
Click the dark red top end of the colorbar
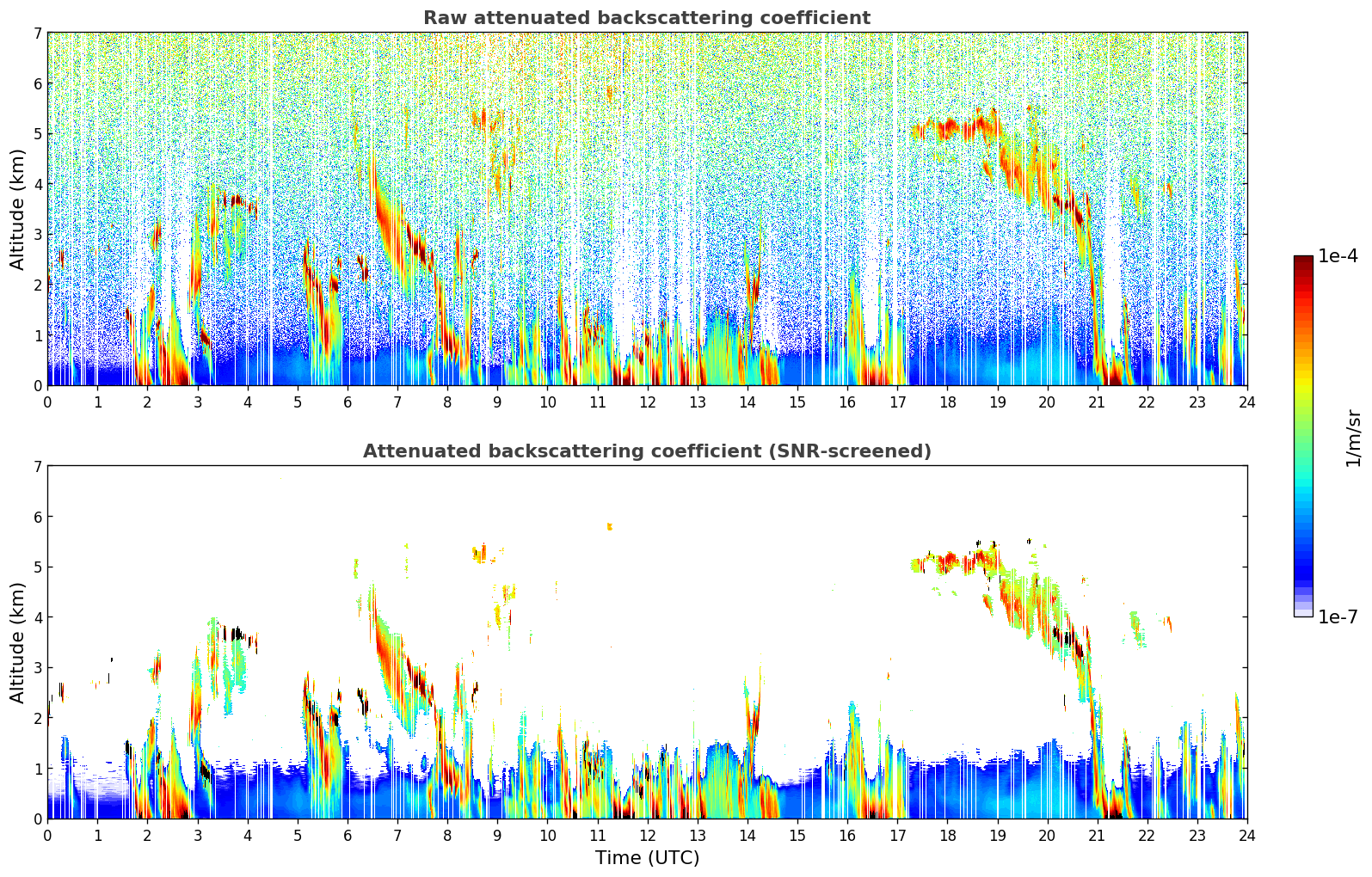1303,261
